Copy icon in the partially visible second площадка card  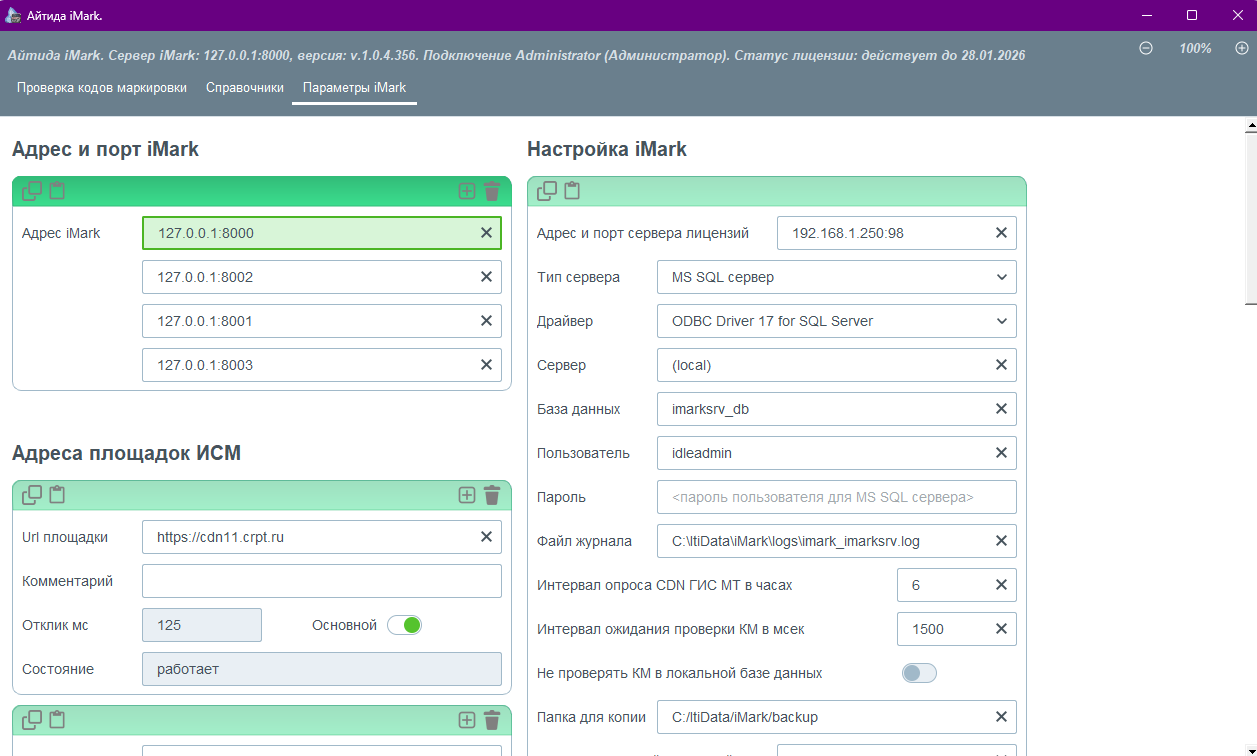pyautogui.click(x=32, y=719)
